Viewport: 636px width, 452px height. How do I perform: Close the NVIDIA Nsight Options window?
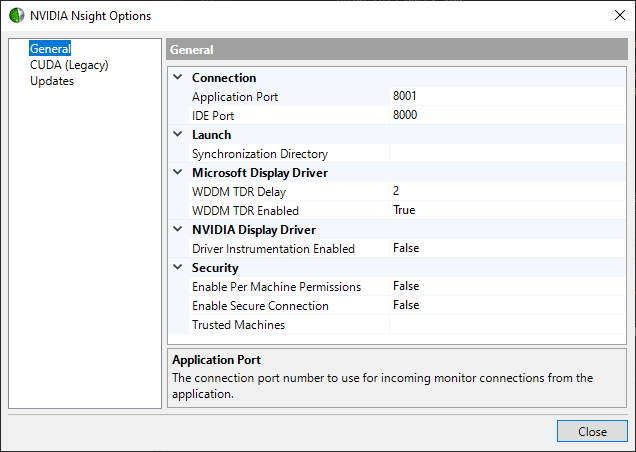pos(619,15)
